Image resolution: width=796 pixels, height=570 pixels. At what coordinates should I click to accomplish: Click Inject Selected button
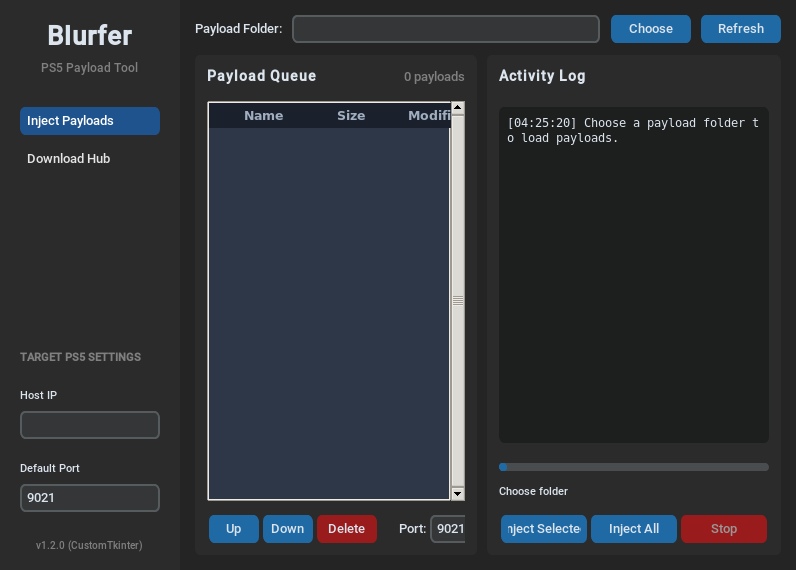pyautogui.click(x=544, y=529)
